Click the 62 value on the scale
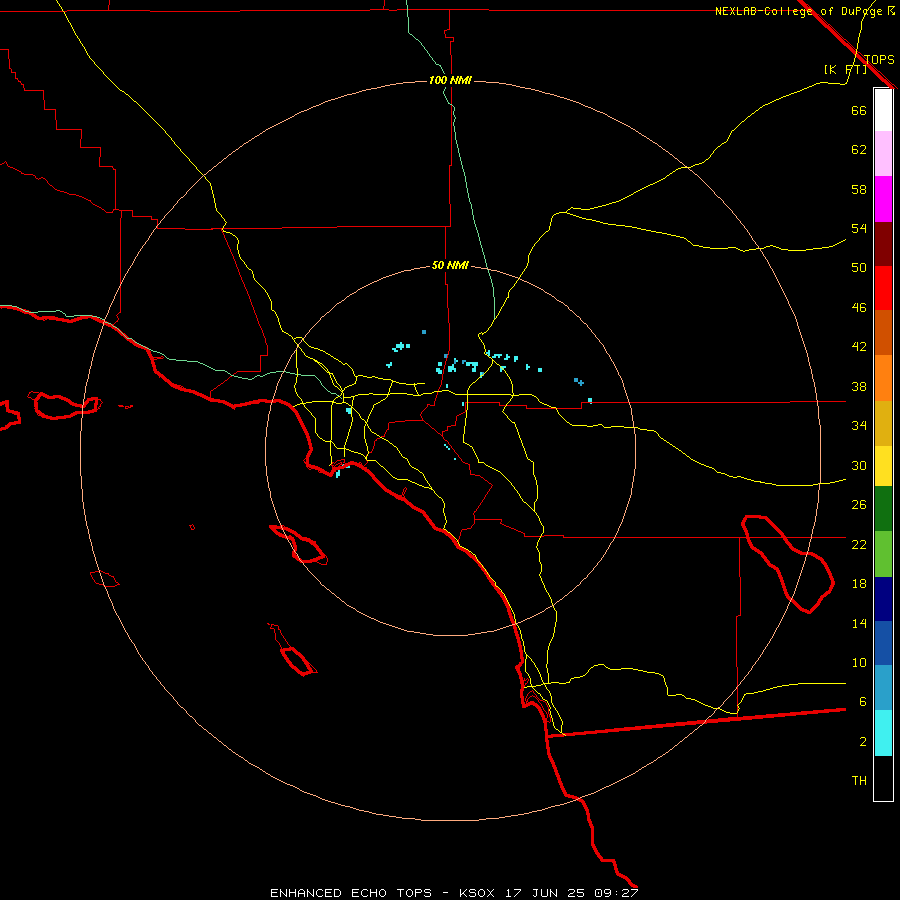This screenshot has width=900, height=900. (x=859, y=150)
